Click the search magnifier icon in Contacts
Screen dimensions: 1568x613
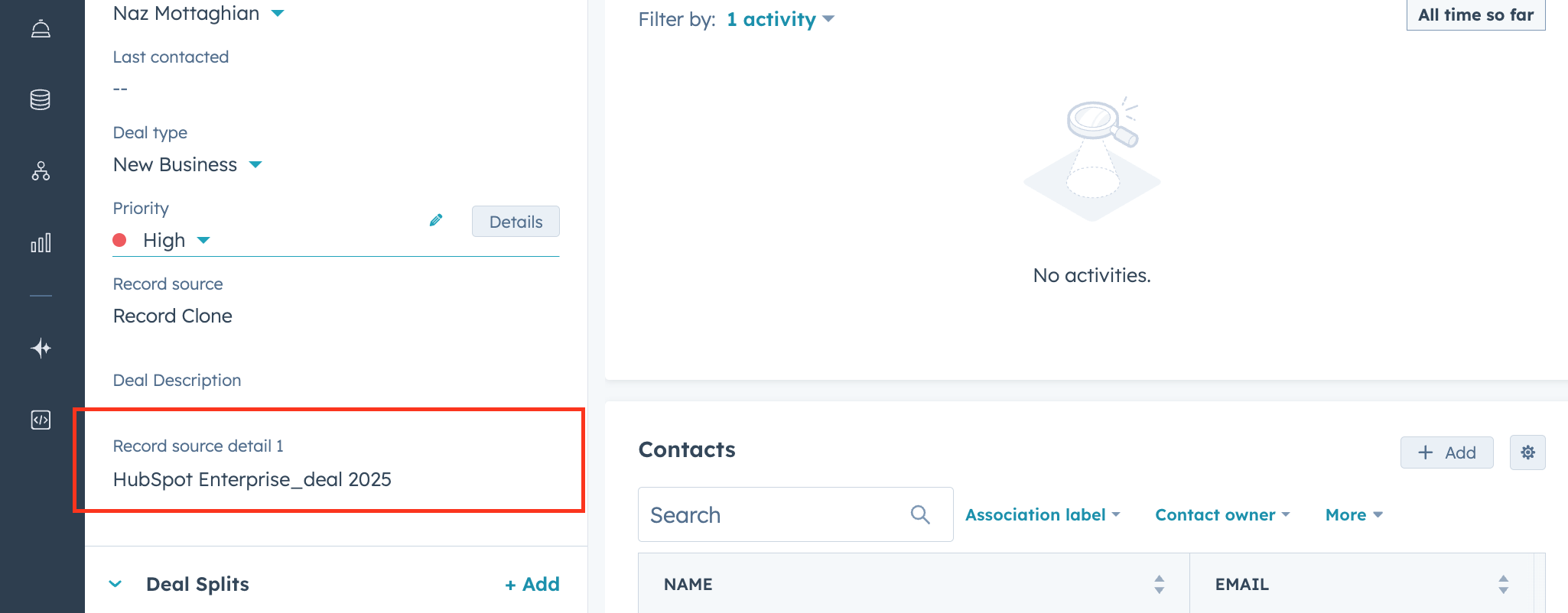(x=920, y=514)
